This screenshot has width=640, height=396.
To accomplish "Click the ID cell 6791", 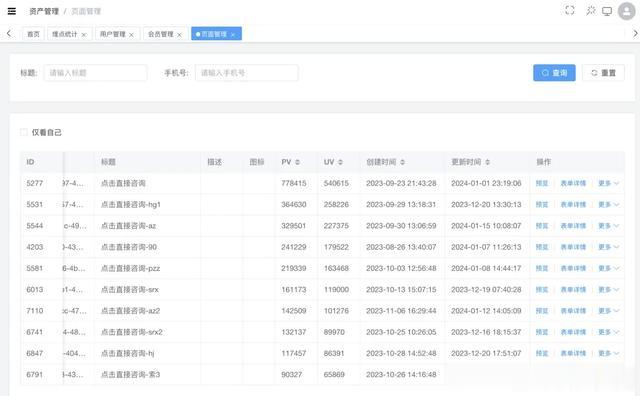I will coord(34,374).
